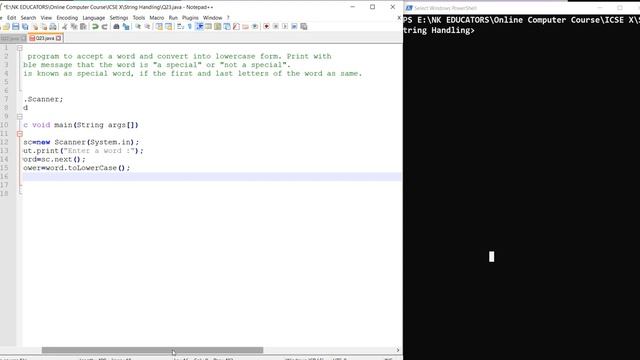Paste clipboard using the toolbar icon

[x=83, y=27]
